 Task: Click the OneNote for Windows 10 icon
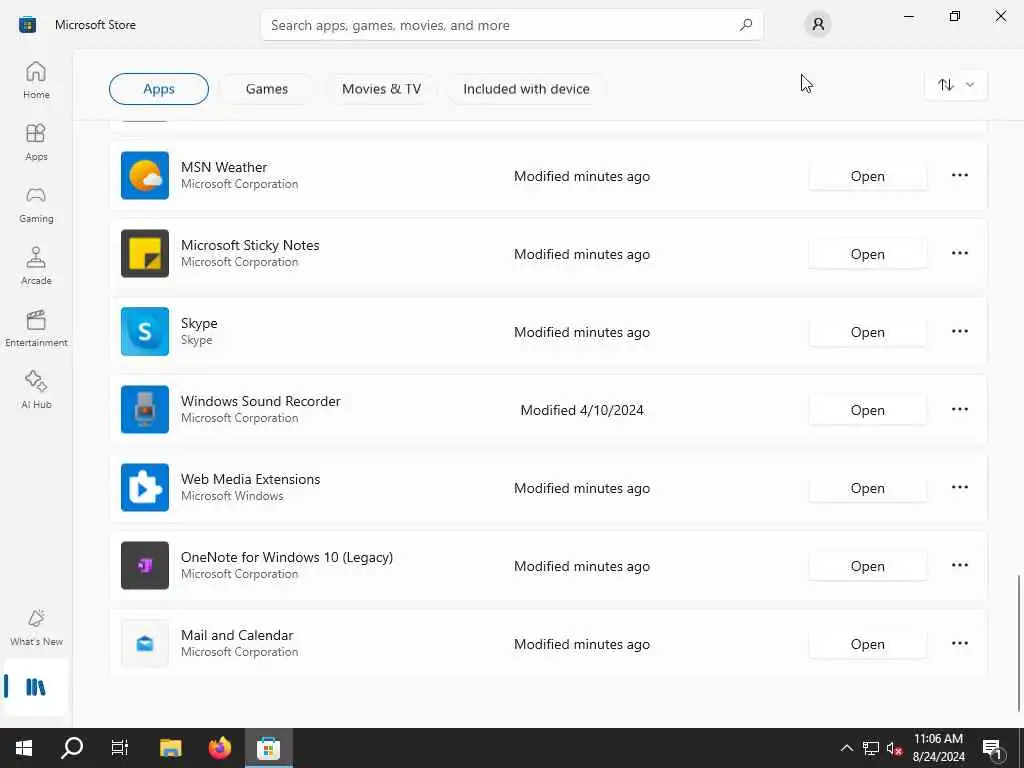tap(145, 566)
